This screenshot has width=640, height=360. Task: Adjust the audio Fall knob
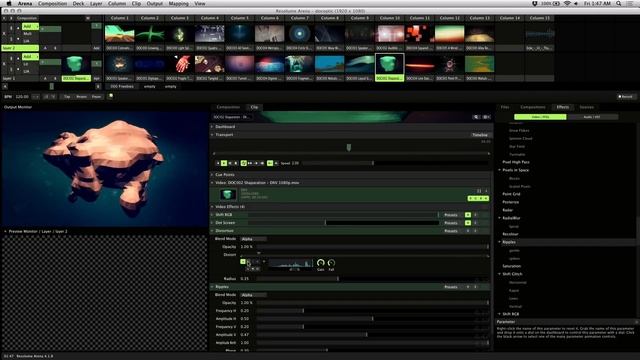tap(331, 263)
